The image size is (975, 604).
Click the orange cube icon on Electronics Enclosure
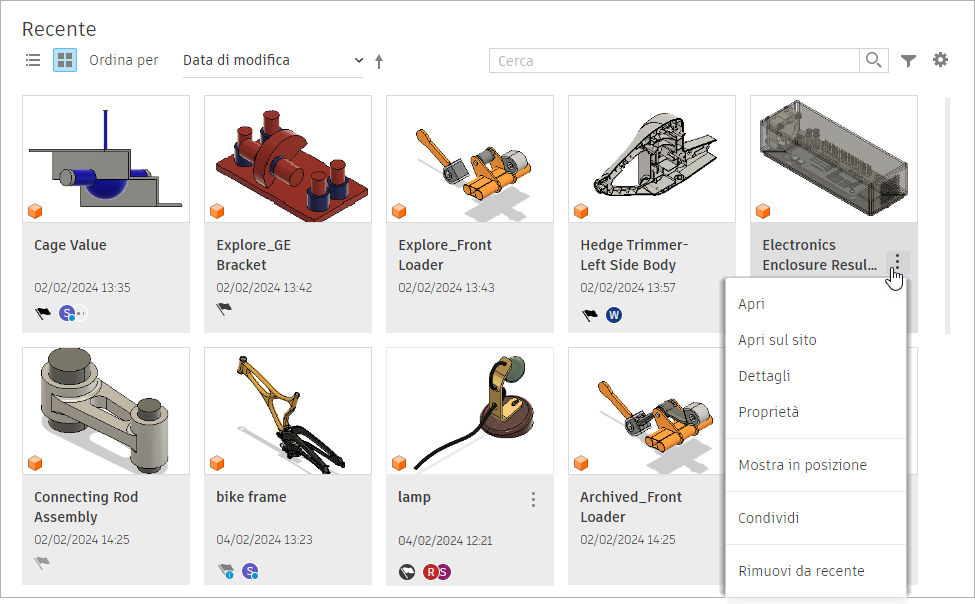763,211
